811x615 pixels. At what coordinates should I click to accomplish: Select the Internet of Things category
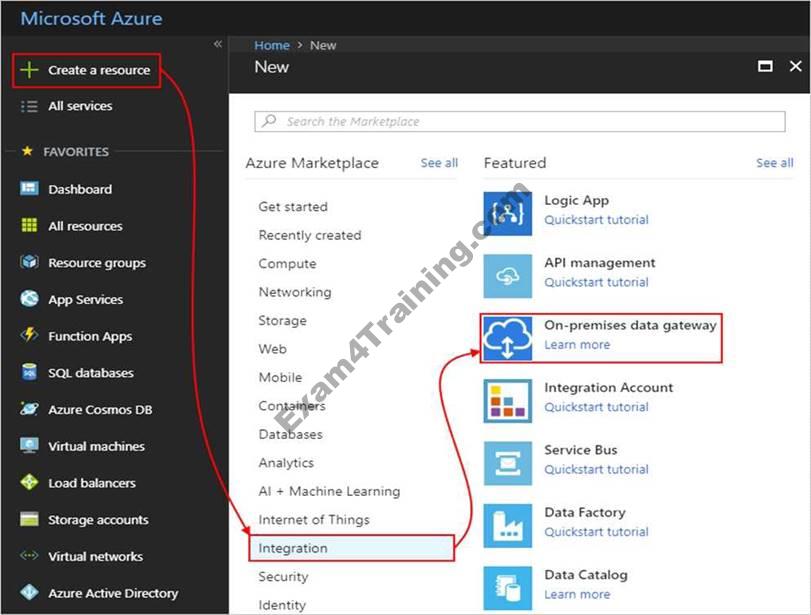point(314,520)
